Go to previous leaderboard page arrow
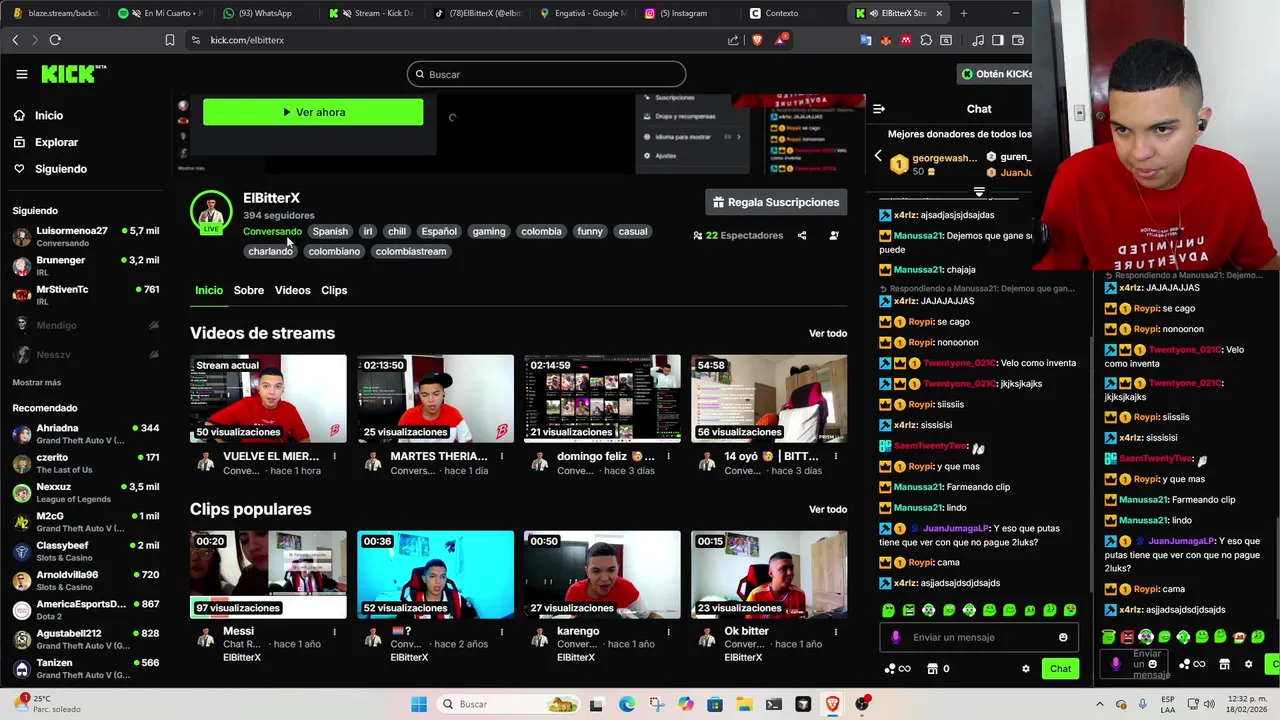 878,156
